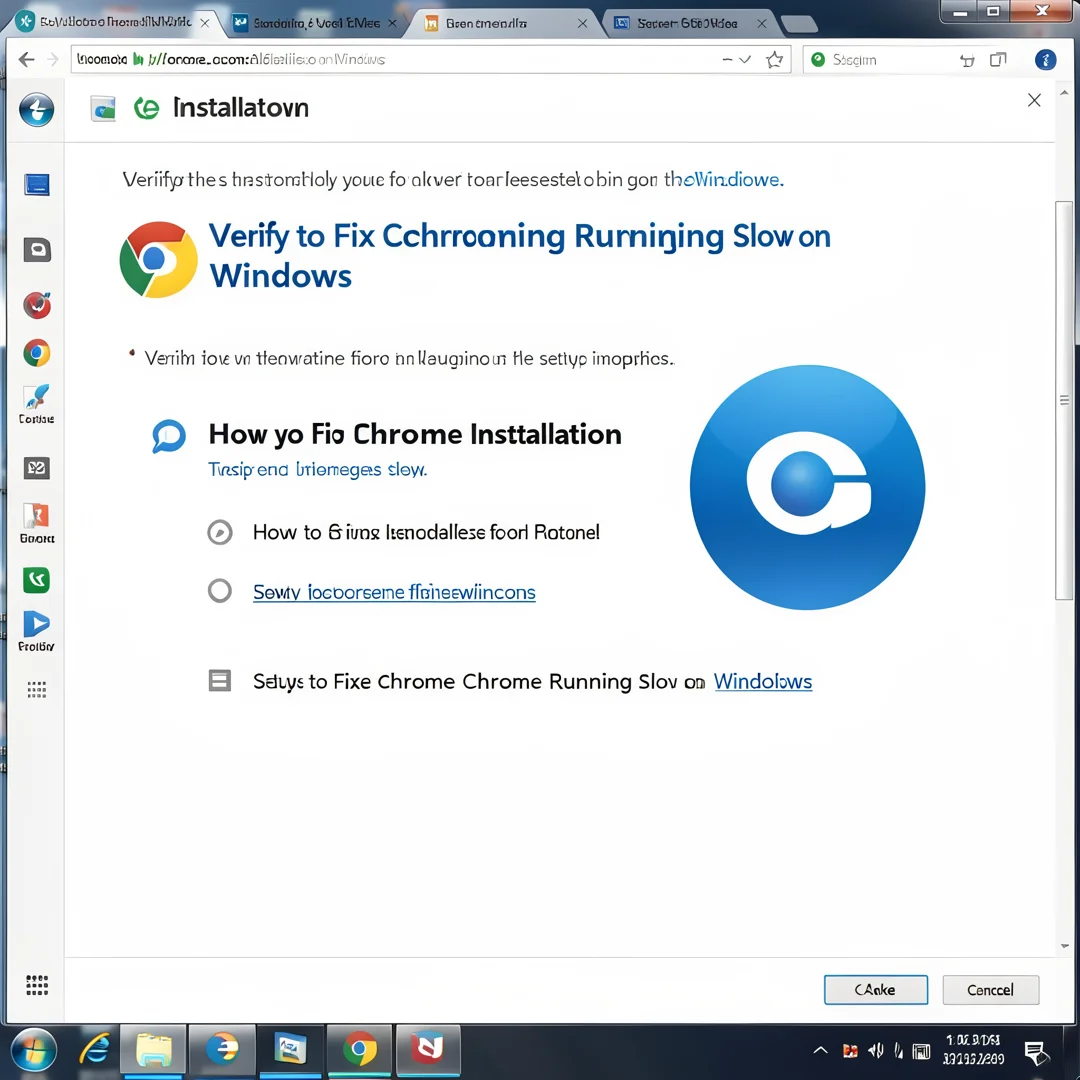Screen dimensions: 1080x1080
Task: Open the notification center icon
Action: (x=1035, y=1052)
